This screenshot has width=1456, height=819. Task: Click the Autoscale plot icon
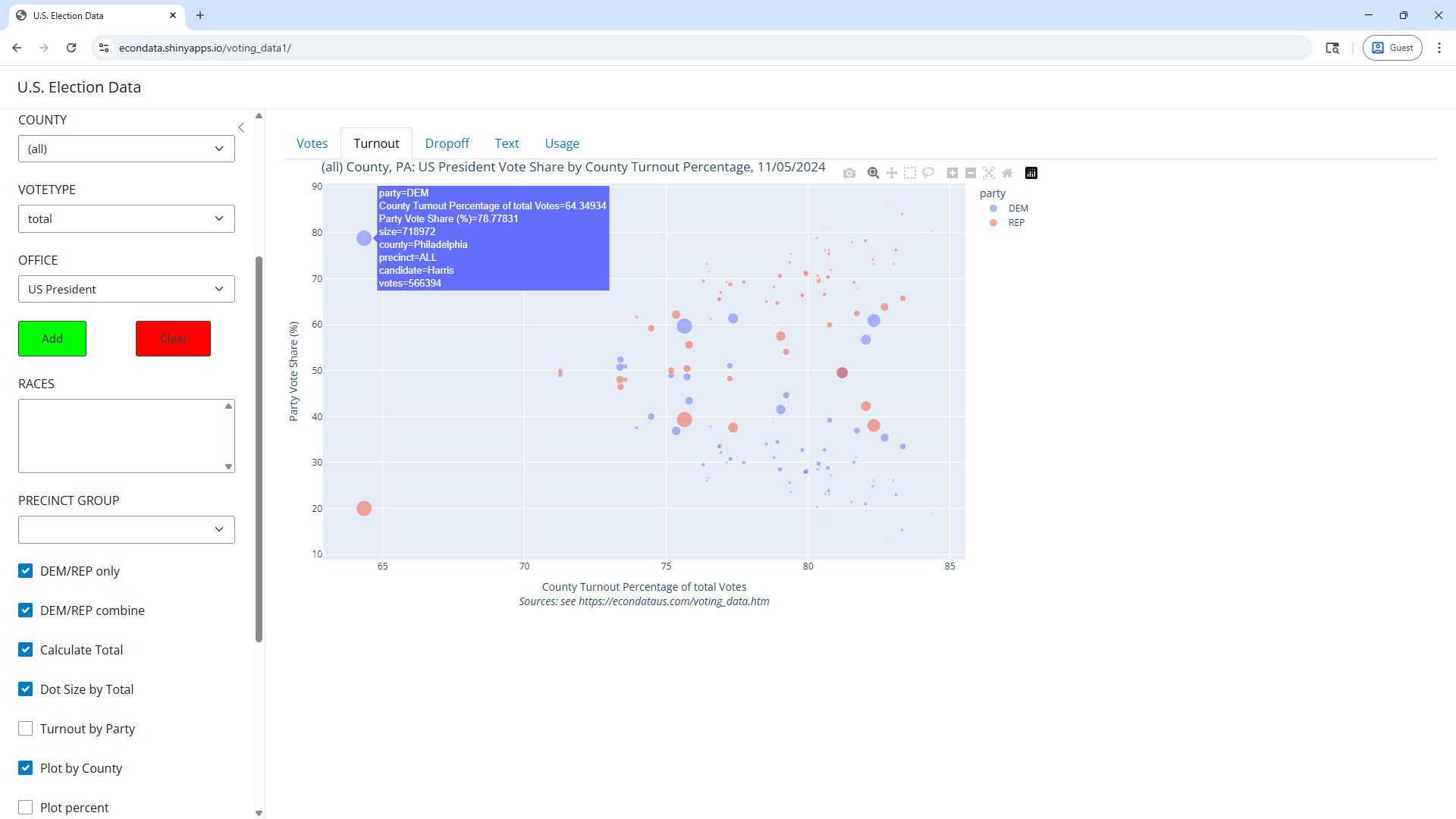[989, 173]
